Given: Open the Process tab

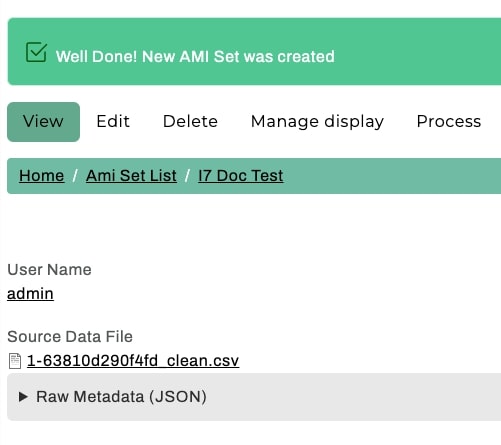Looking at the screenshot, I should point(449,121).
